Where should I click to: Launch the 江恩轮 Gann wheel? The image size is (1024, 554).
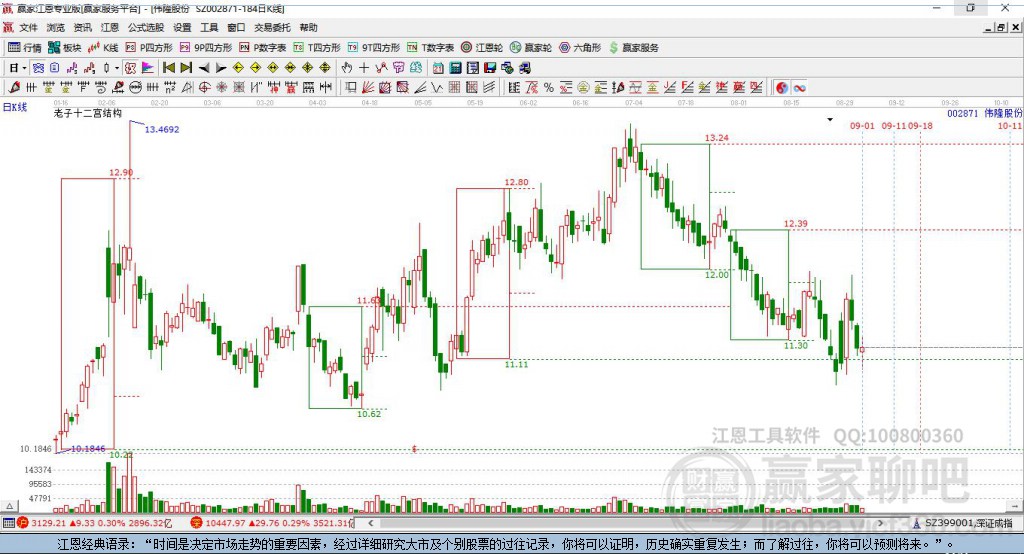[482, 48]
